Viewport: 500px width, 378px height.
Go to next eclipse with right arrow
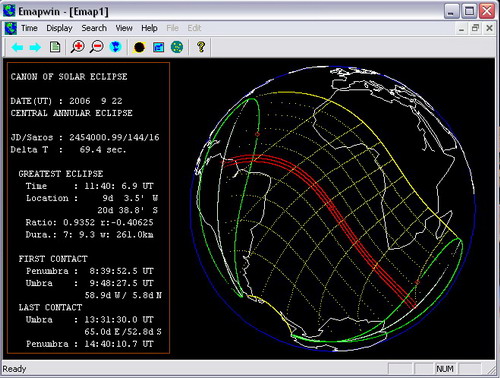[x=35, y=47]
